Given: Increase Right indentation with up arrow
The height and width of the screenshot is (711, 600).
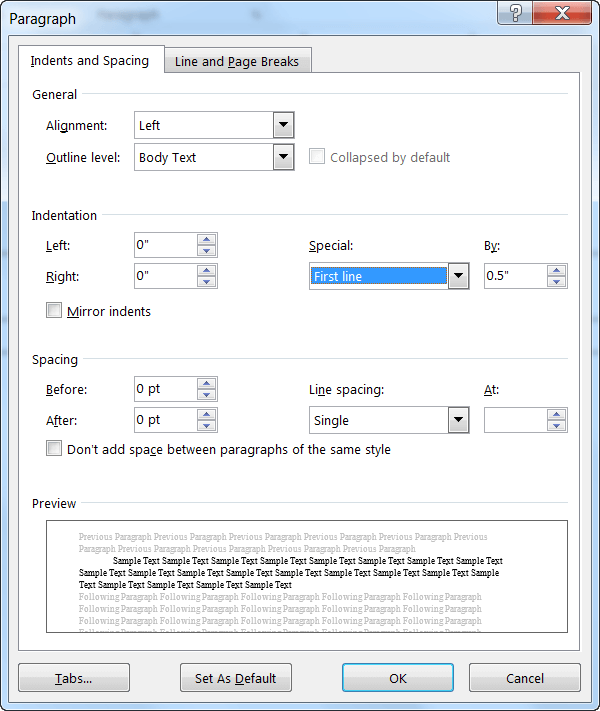Looking at the screenshot, I should (207, 271).
